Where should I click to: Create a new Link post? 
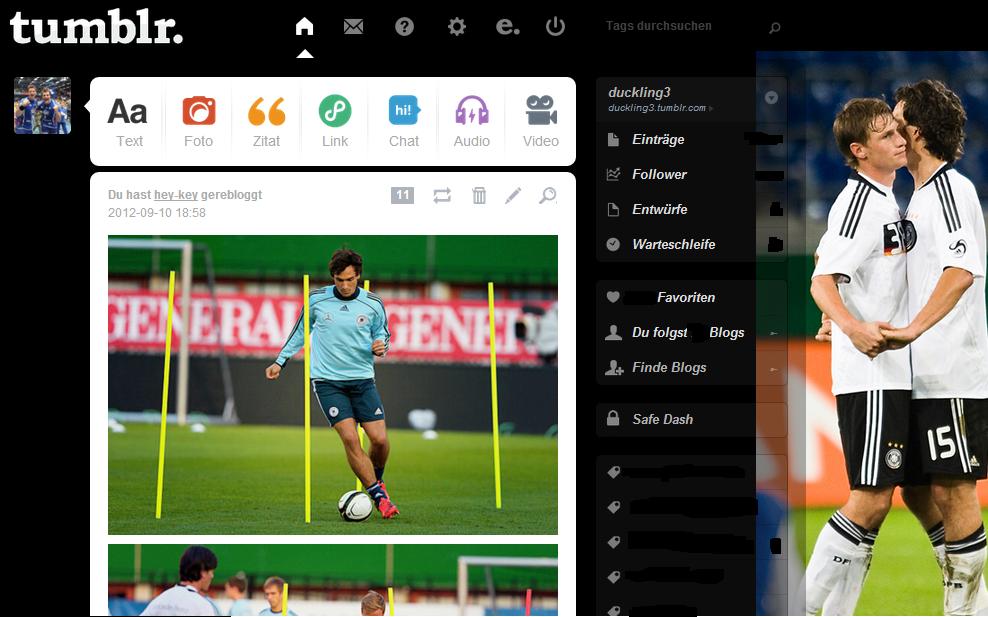coord(335,122)
